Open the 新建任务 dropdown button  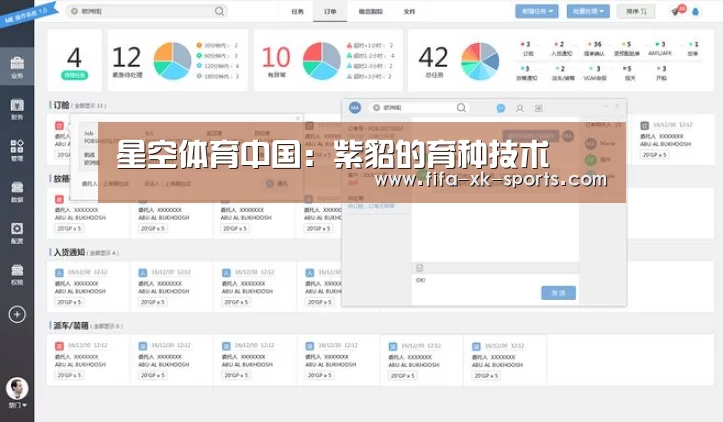537,11
